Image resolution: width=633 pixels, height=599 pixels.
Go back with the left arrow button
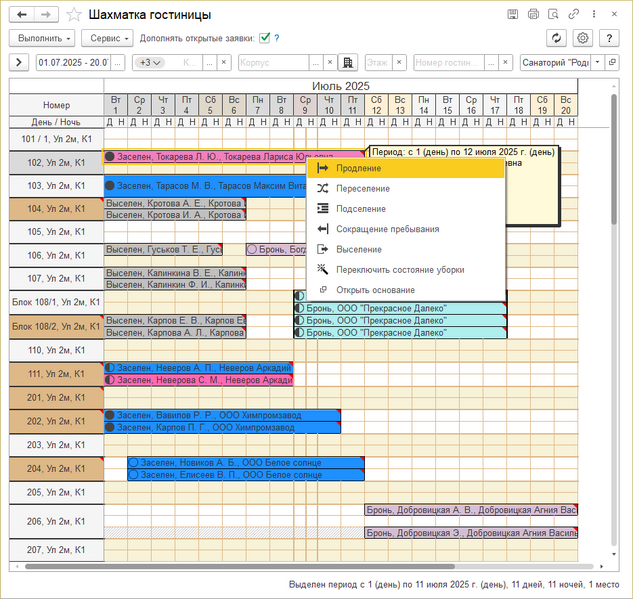click(x=21, y=15)
